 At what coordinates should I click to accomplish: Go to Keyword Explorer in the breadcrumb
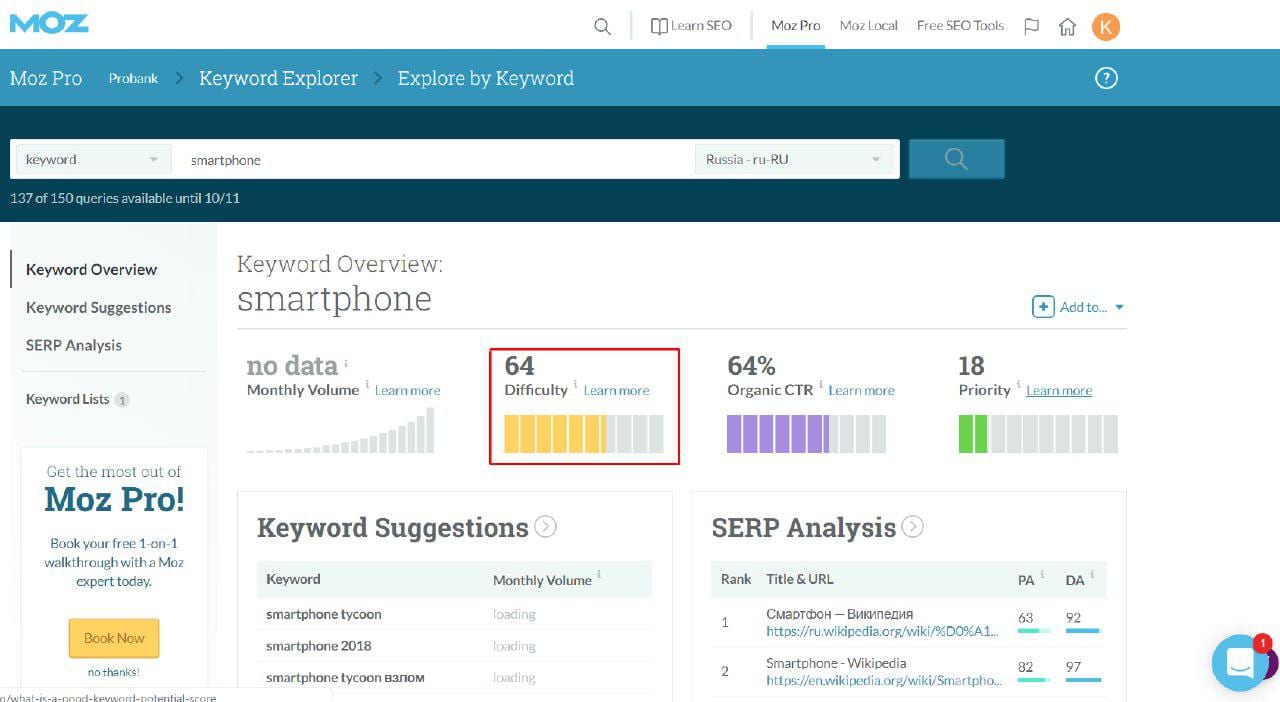278,78
